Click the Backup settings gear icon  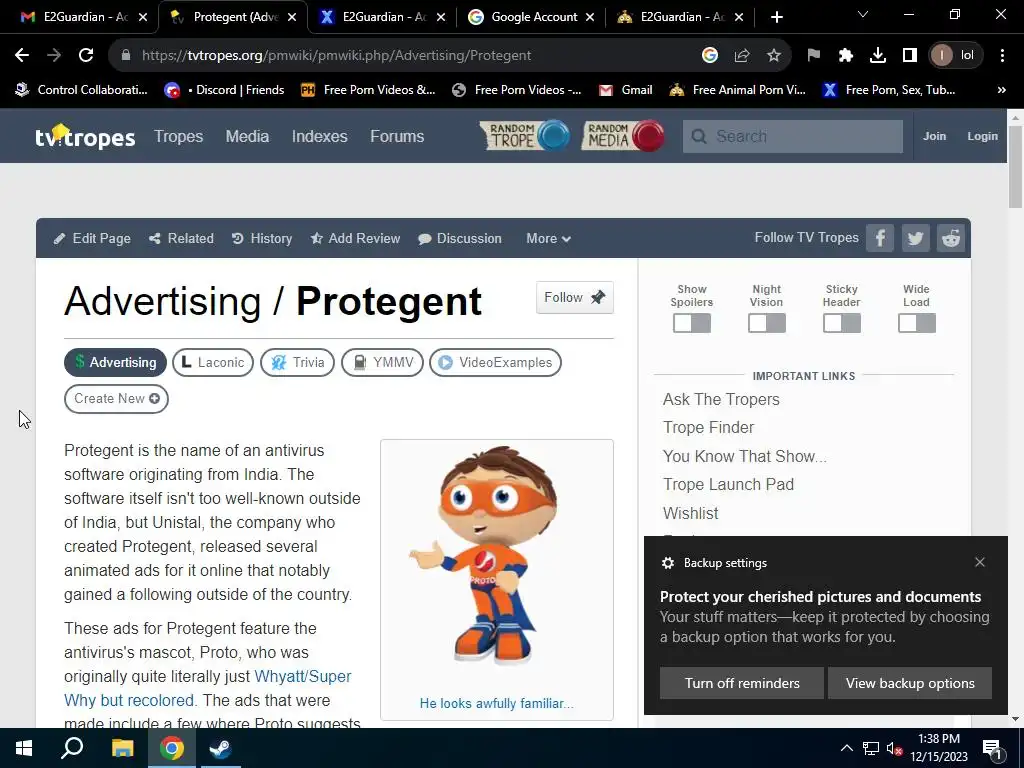pyautogui.click(x=667, y=563)
